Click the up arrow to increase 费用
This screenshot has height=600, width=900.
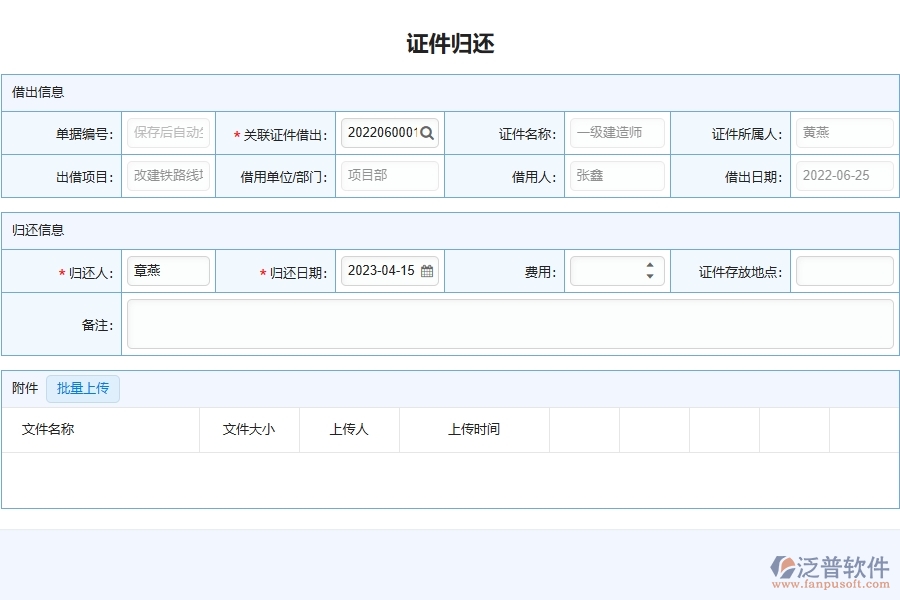pyautogui.click(x=649, y=264)
